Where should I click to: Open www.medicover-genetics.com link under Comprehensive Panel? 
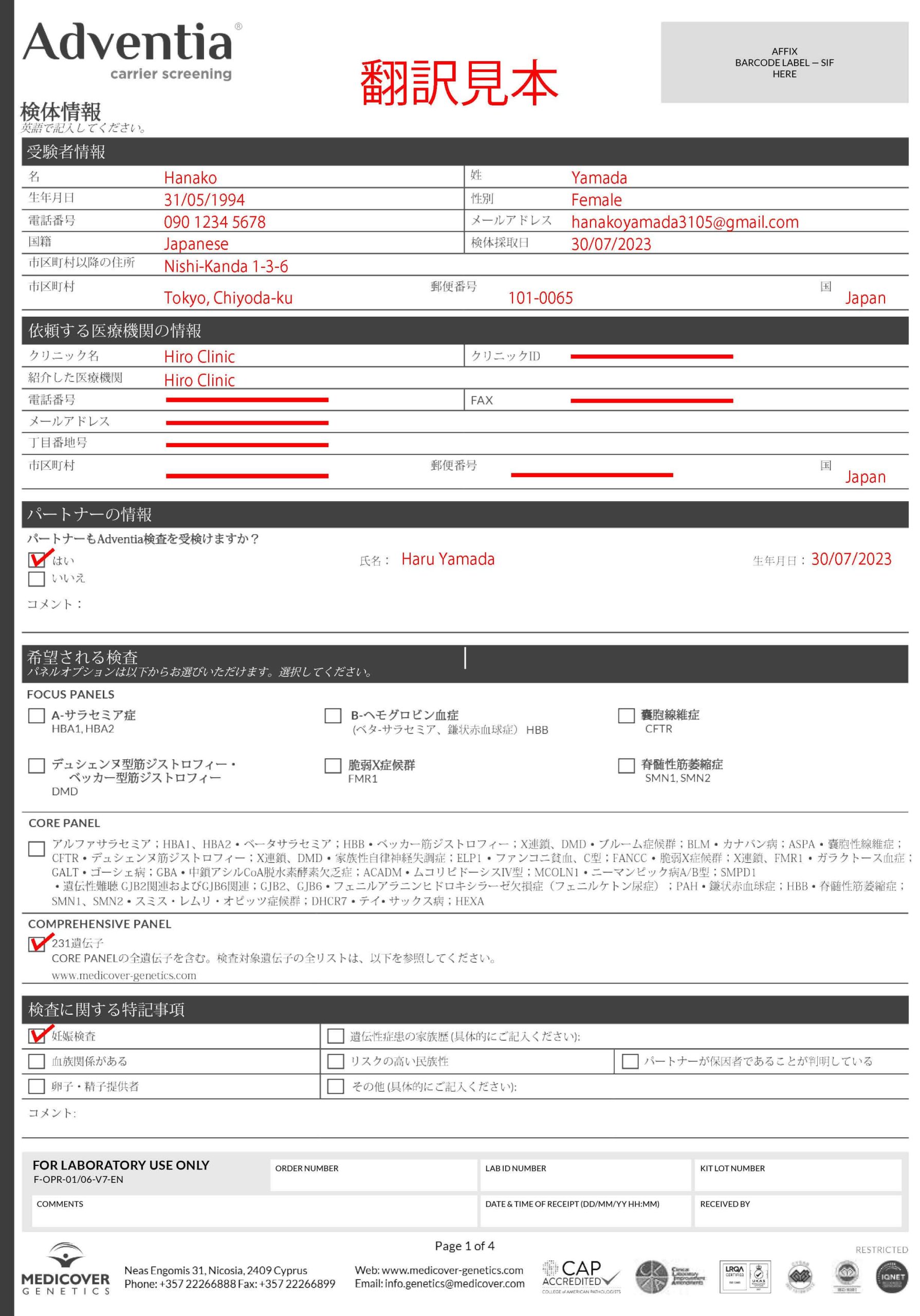124,976
